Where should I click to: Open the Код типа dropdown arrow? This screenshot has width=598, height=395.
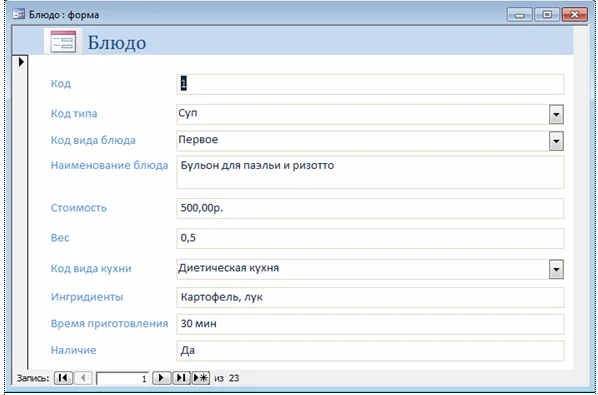point(556,115)
